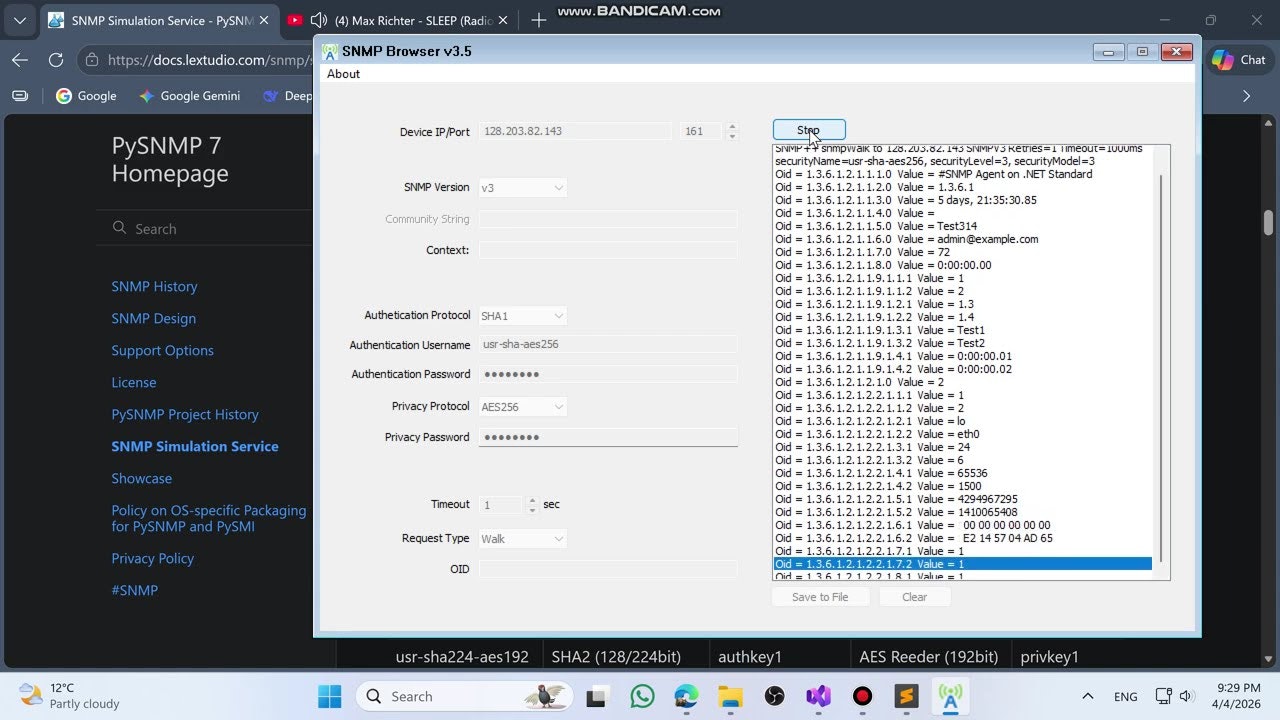Increase the Timeout value

(532, 501)
